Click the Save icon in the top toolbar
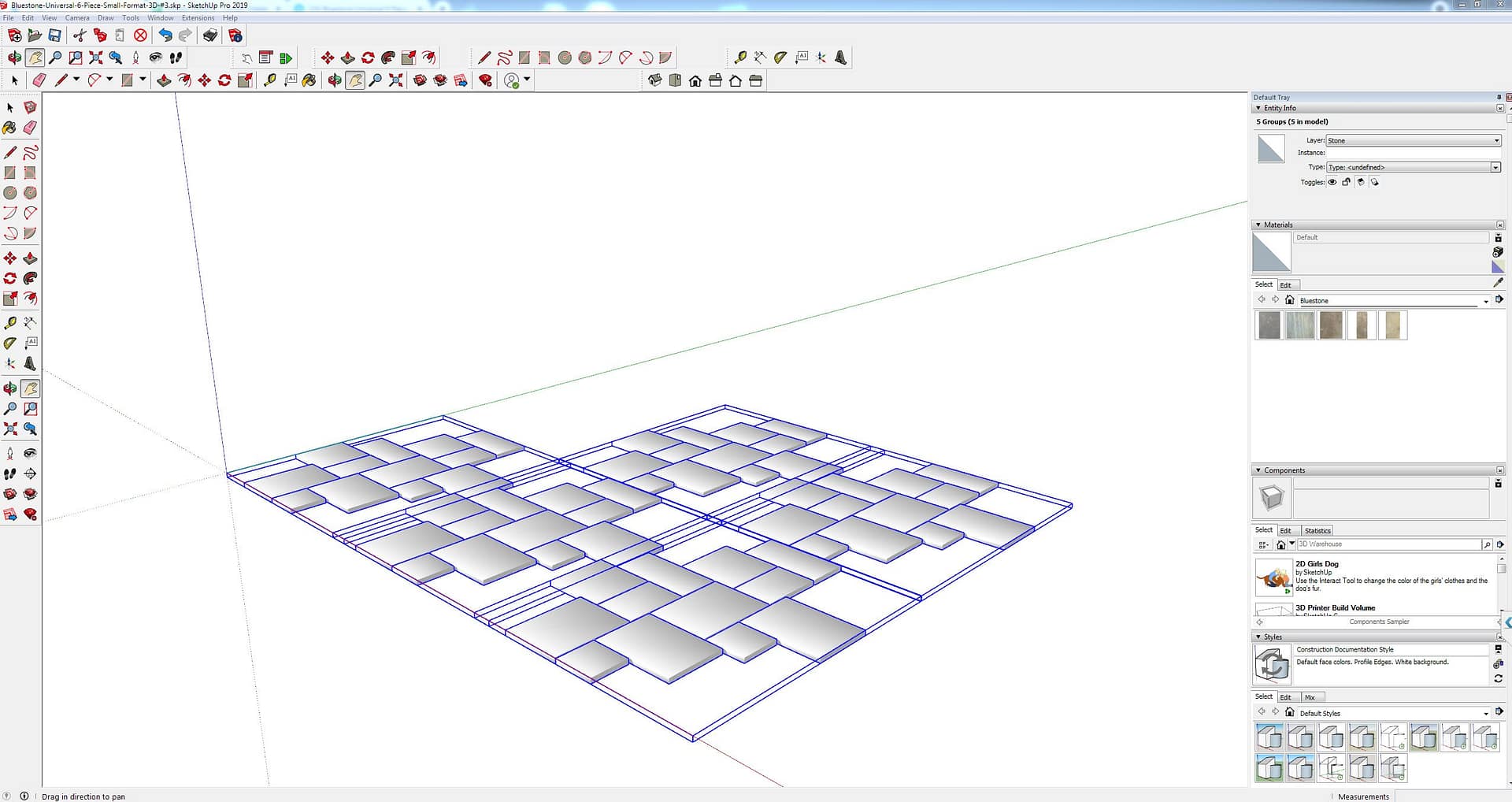Viewport: 1512px width, 802px height. coord(54,35)
